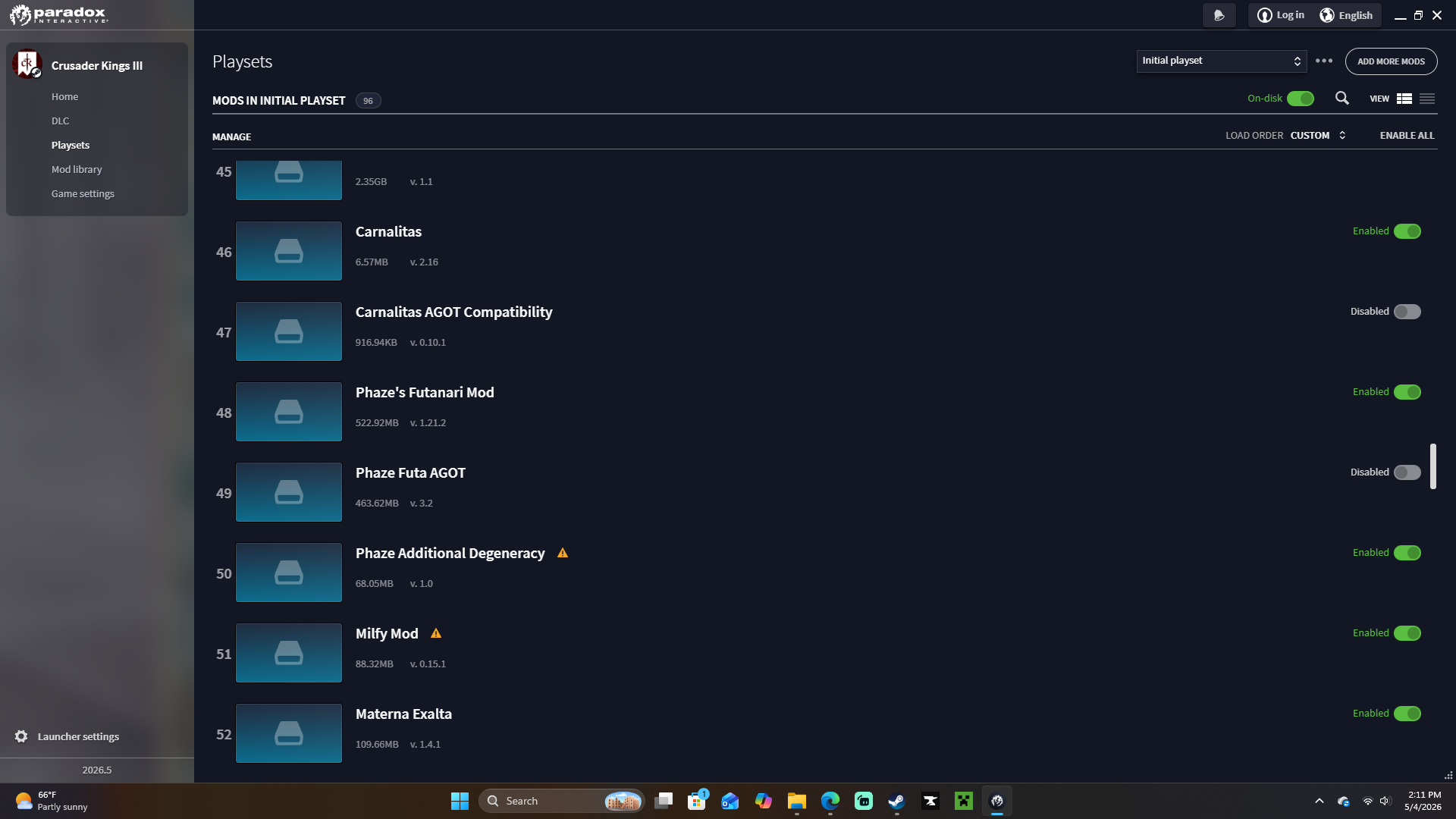Click the mod list scrollbar handle

pyautogui.click(x=1433, y=466)
